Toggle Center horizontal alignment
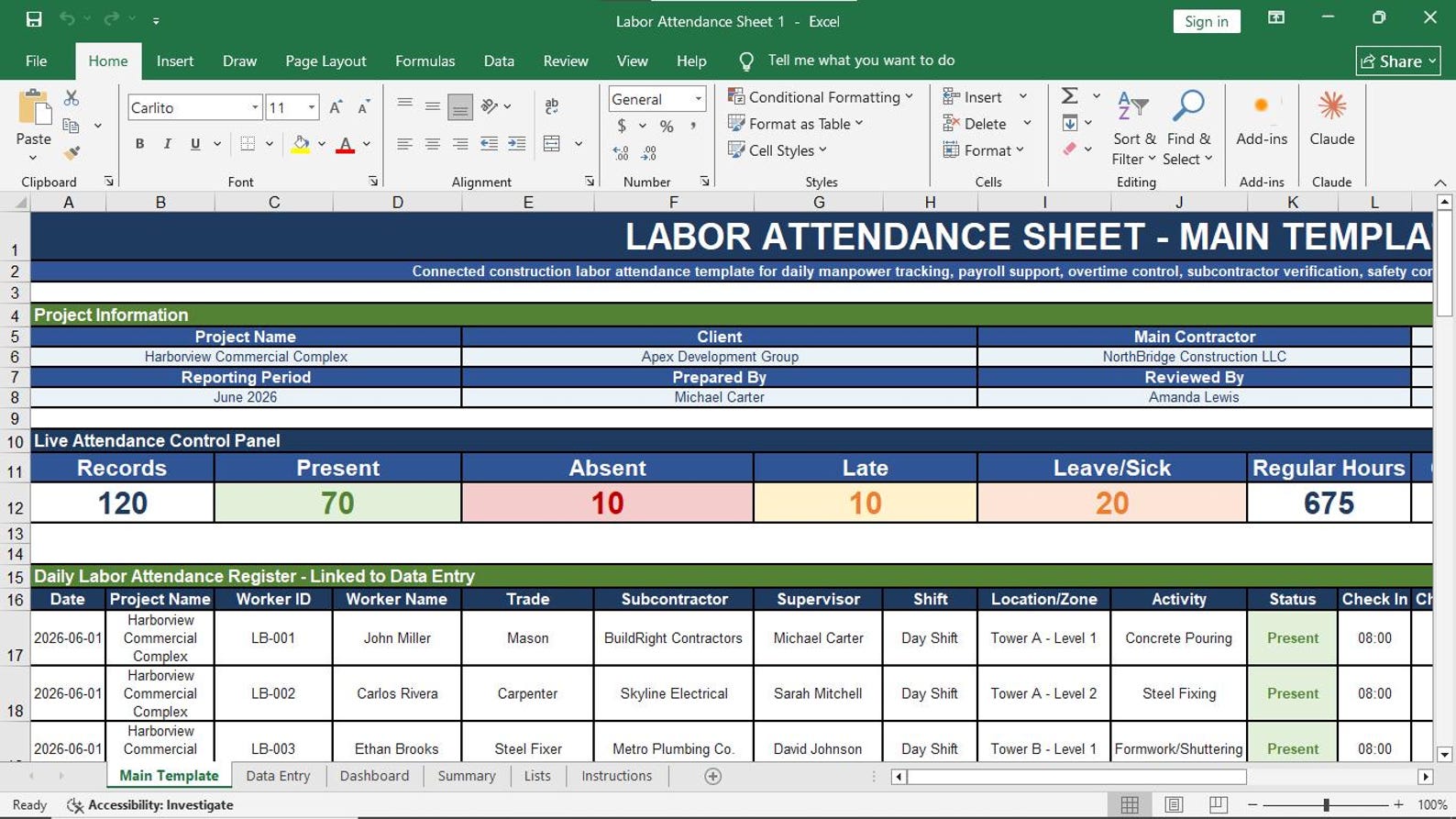 coord(432,144)
